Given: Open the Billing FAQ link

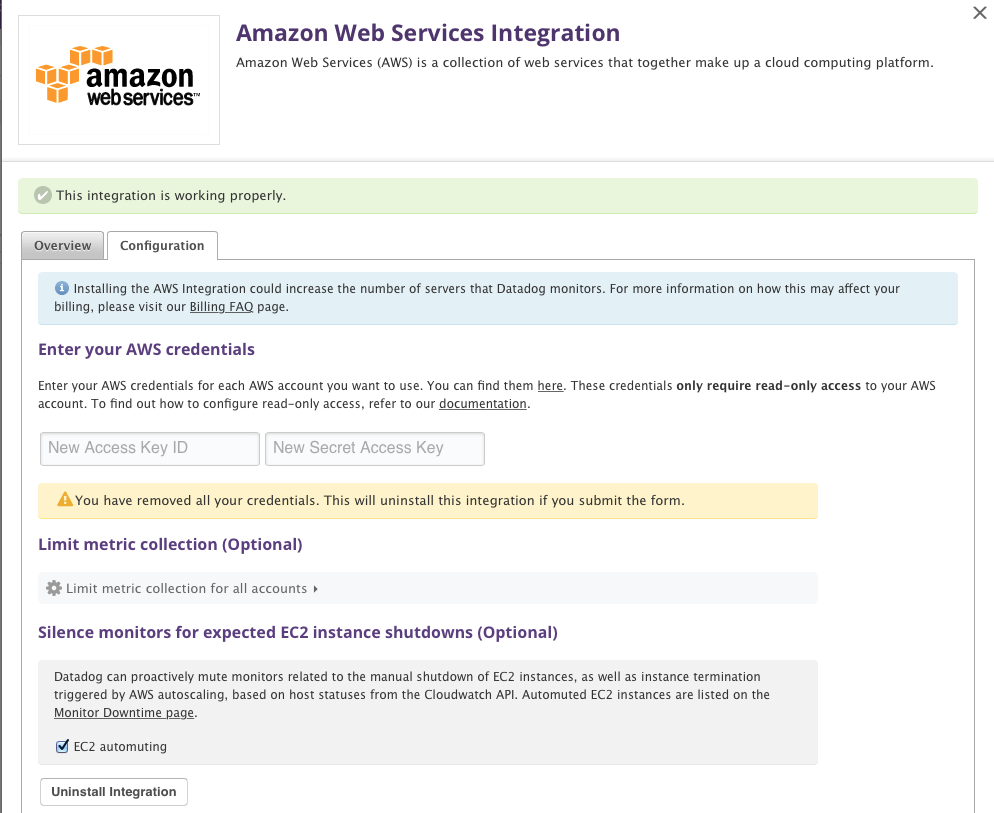Looking at the screenshot, I should [221, 307].
